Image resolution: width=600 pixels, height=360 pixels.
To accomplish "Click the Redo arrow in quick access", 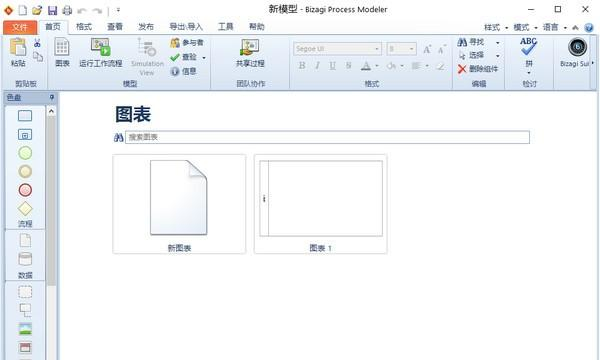I will tap(97, 11).
